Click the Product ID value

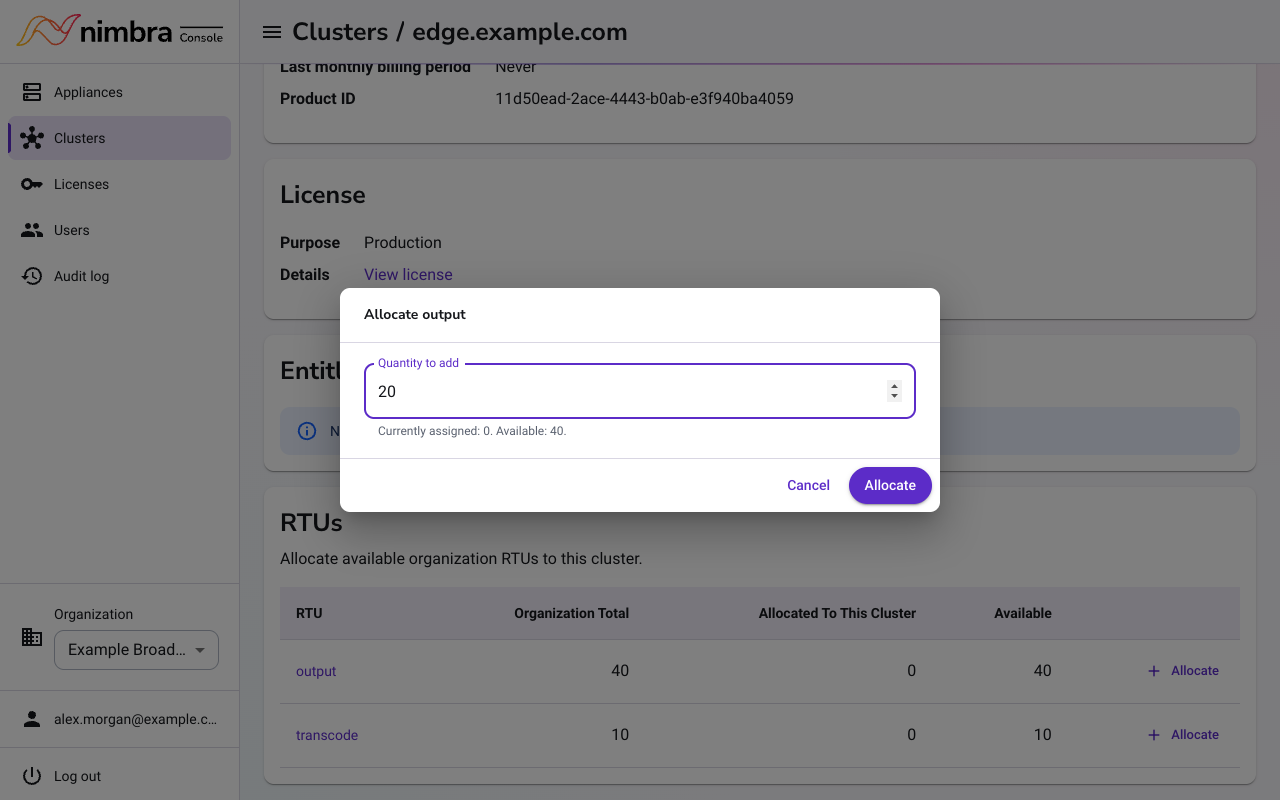pyautogui.click(x=644, y=98)
